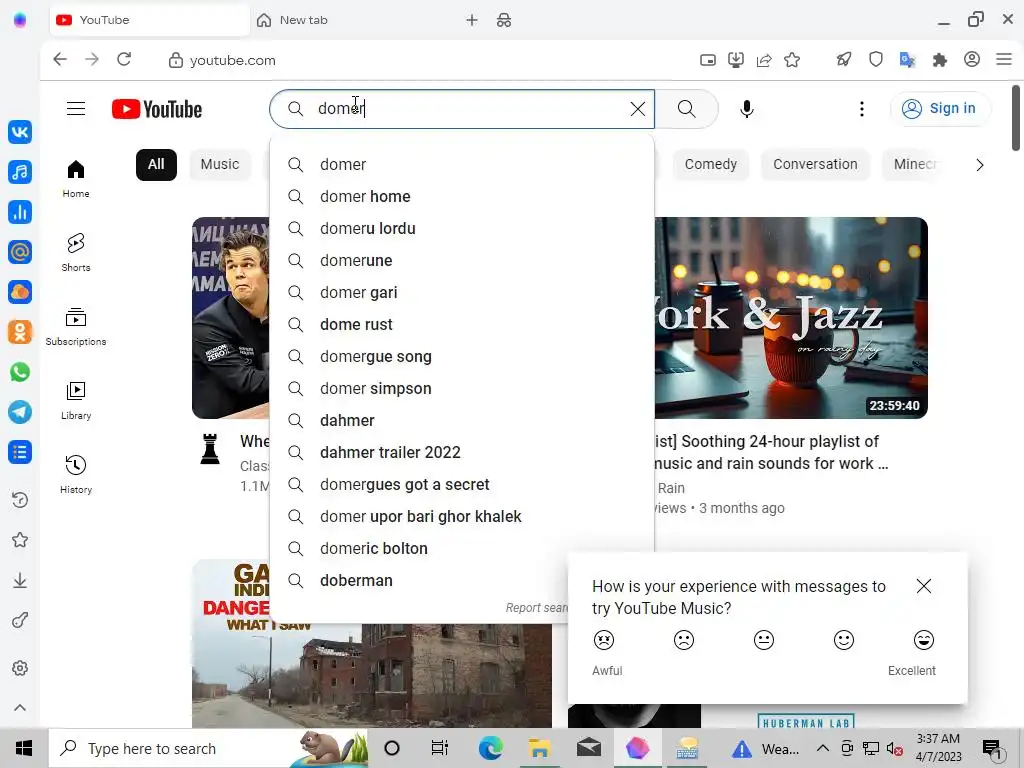Close the YouTube Music survey popup
The height and width of the screenshot is (768, 1024).
click(x=923, y=586)
